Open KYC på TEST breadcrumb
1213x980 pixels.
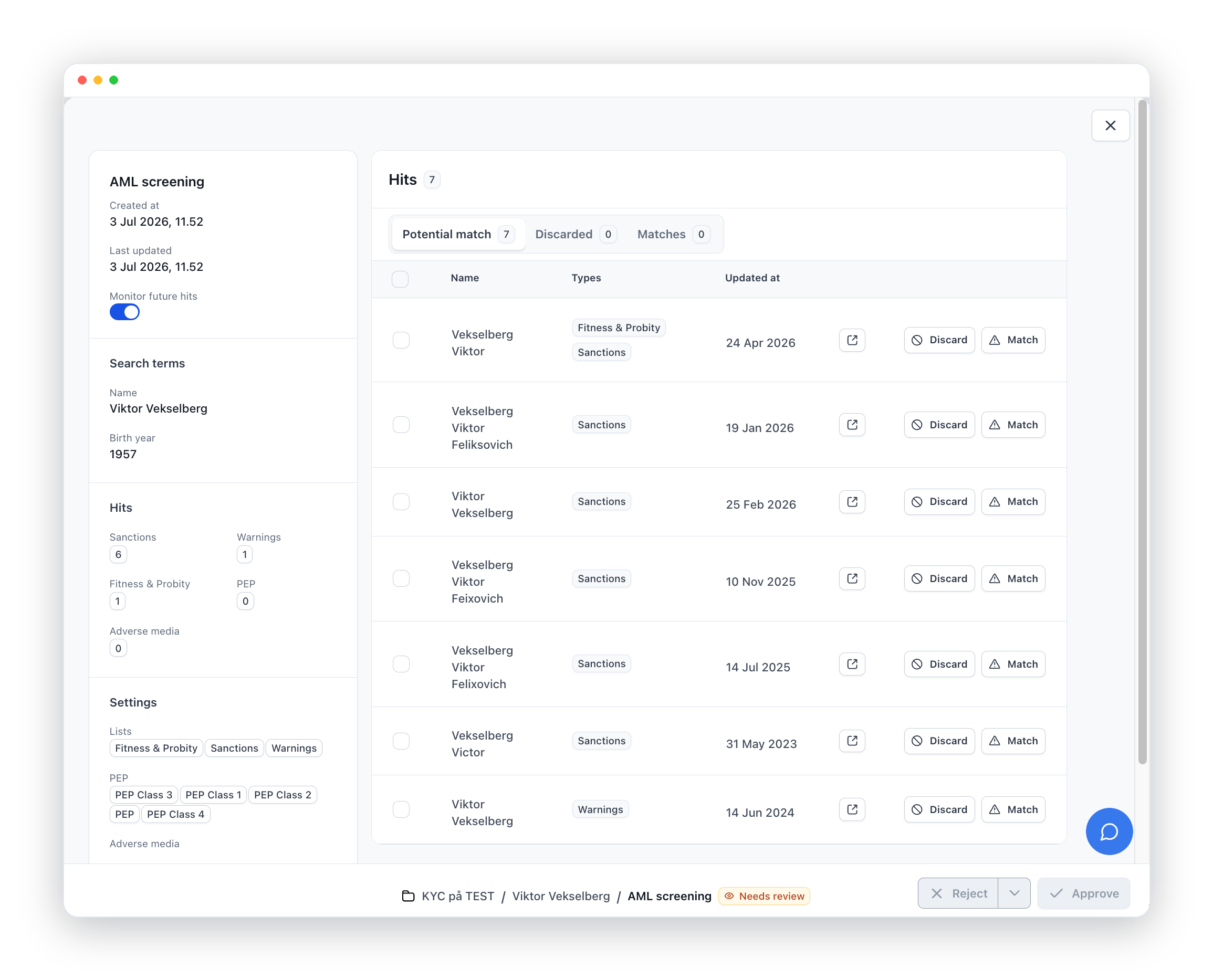pyautogui.click(x=457, y=896)
